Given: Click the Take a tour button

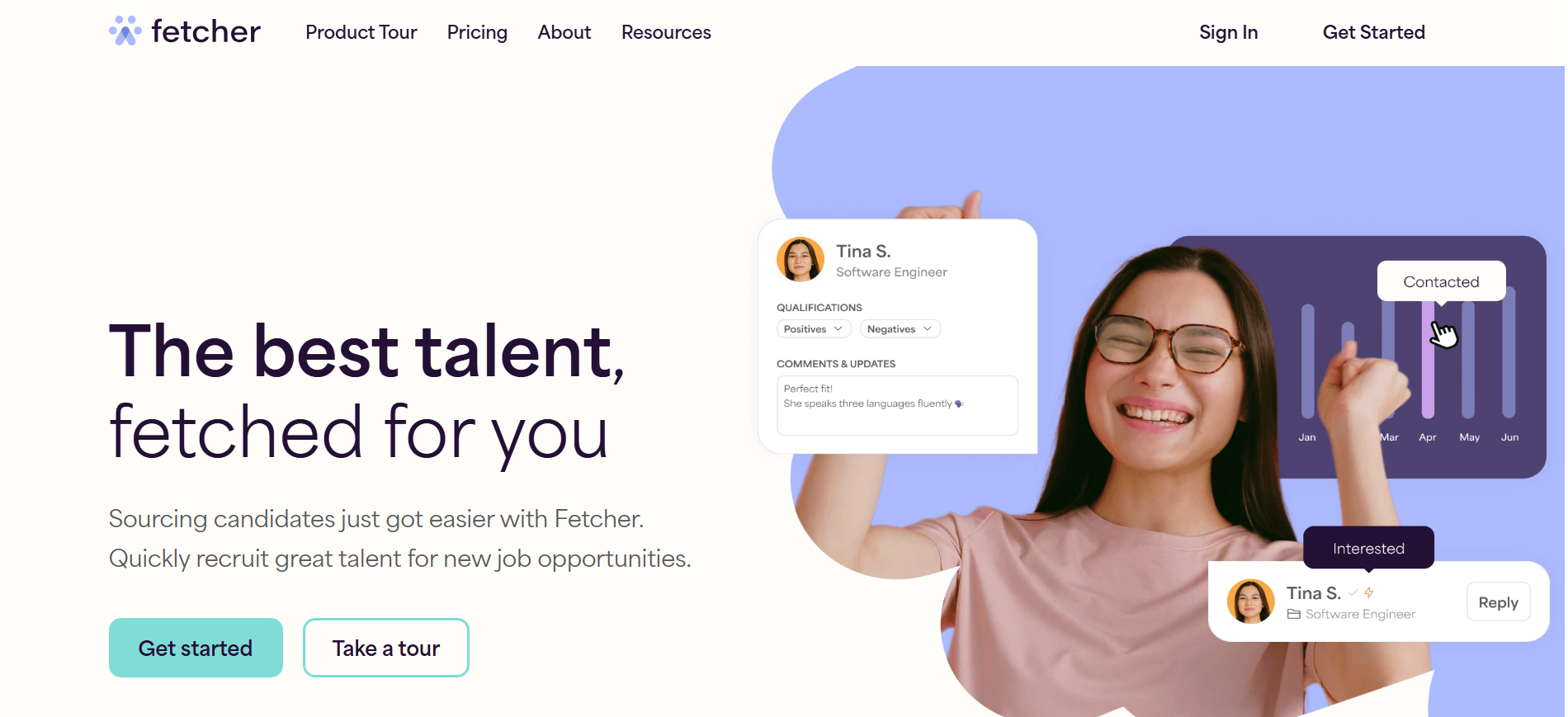Looking at the screenshot, I should [386, 648].
